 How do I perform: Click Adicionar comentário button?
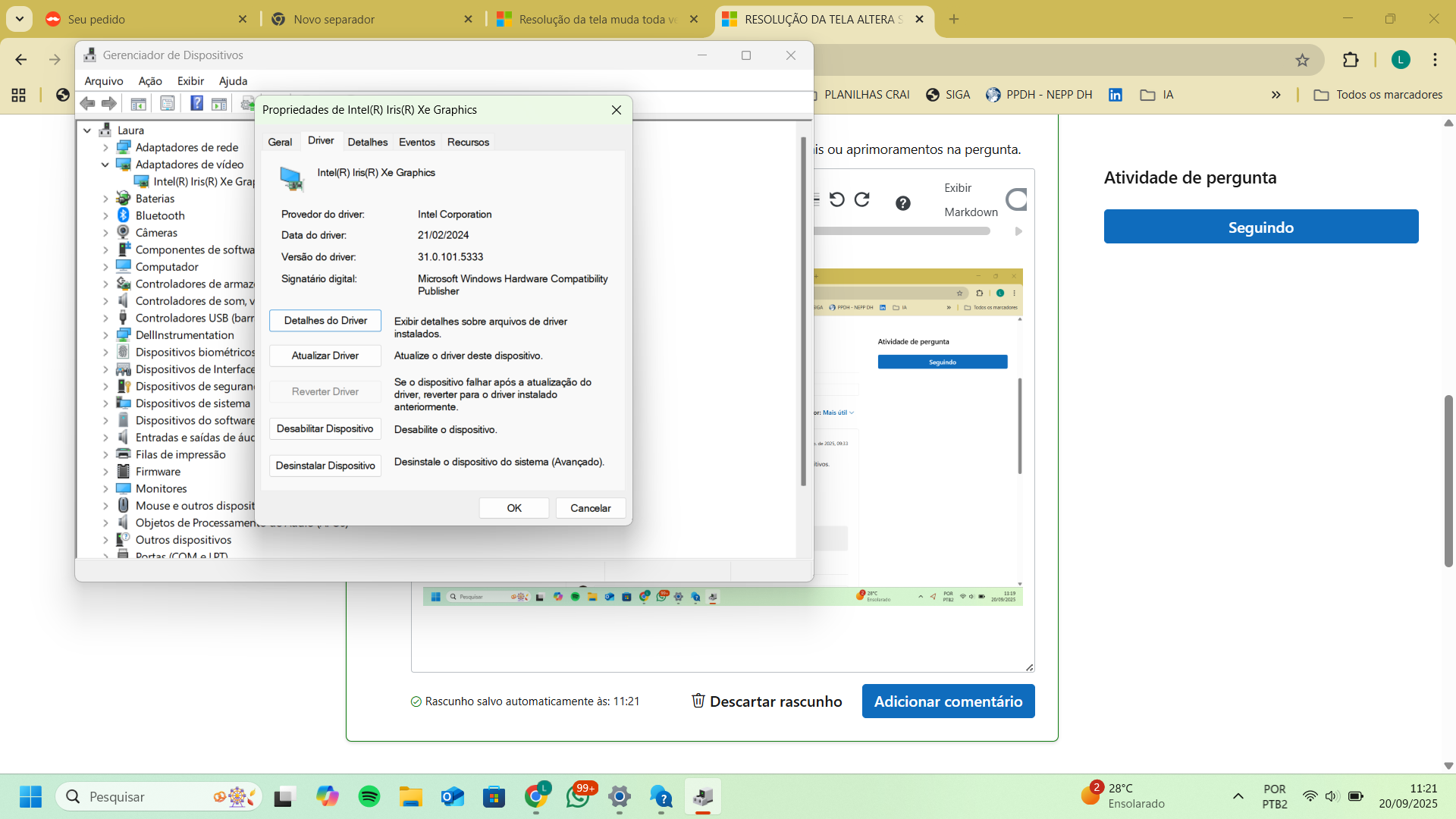pos(948,701)
